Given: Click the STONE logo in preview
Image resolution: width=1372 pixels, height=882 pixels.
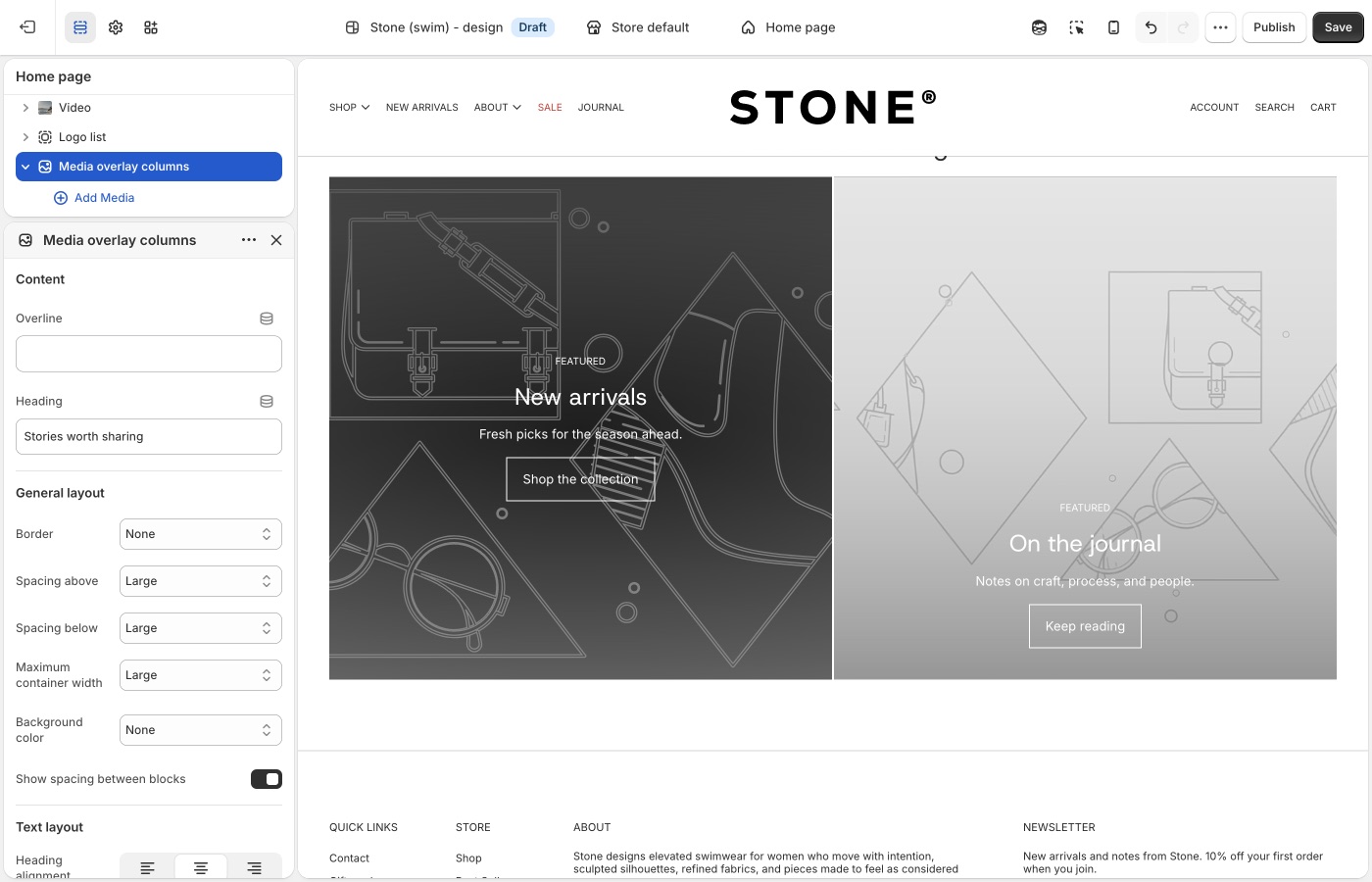Looking at the screenshot, I should coord(833,107).
